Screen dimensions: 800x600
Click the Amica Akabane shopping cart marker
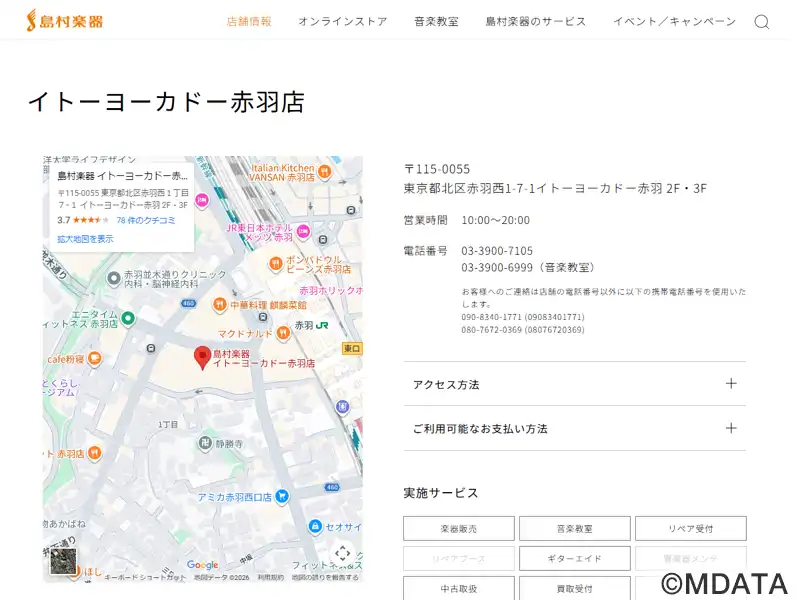tap(282, 496)
